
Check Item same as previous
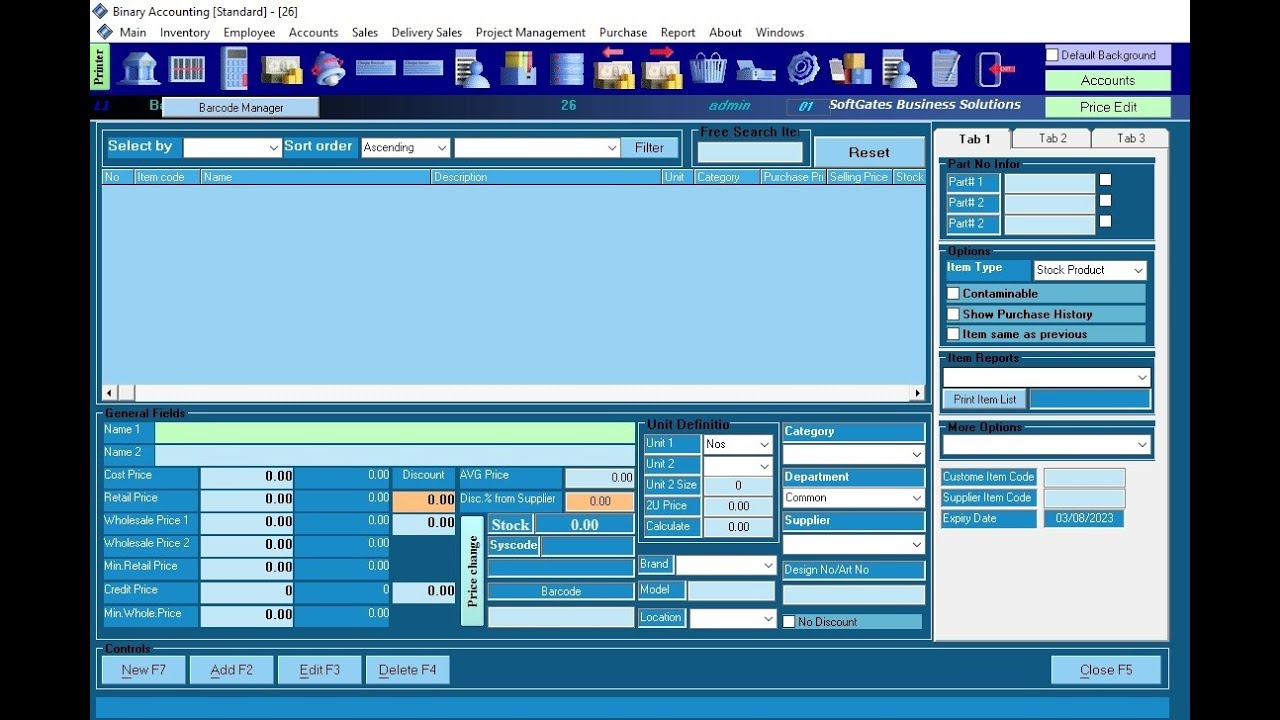point(953,334)
